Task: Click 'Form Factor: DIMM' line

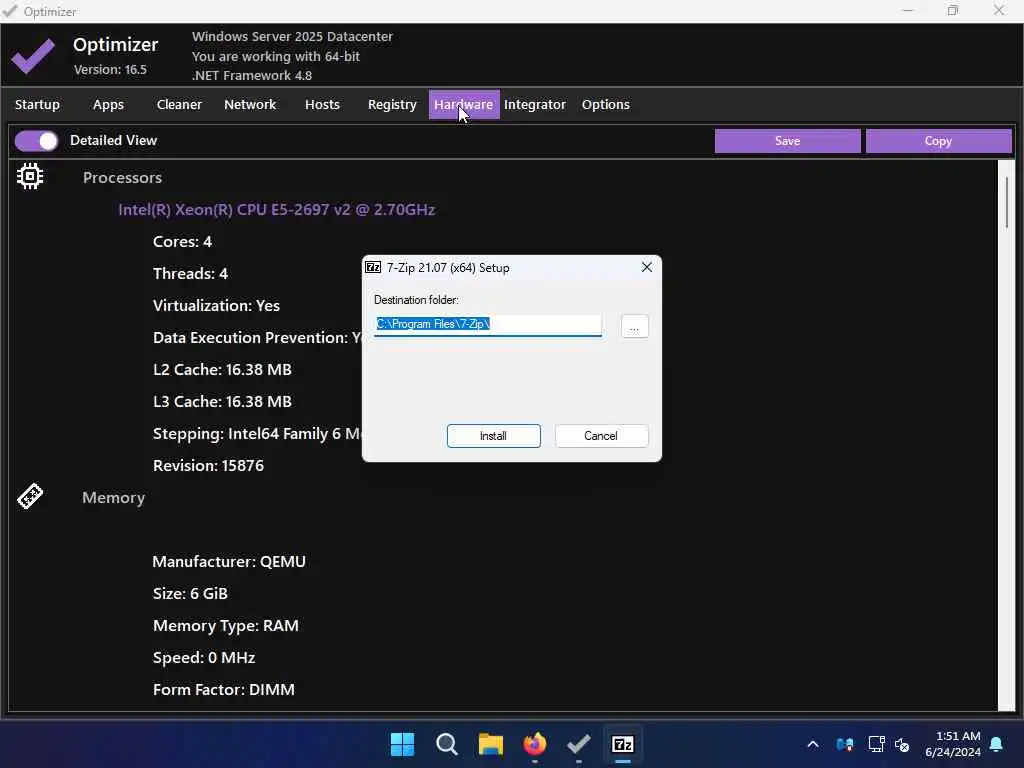Action: coord(224,690)
